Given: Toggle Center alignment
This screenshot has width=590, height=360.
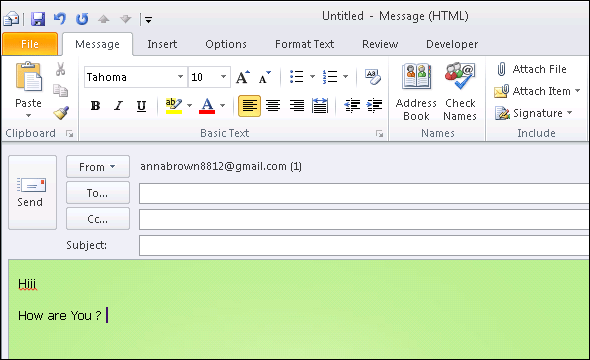Looking at the screenshot, I should tap(273, 106).
